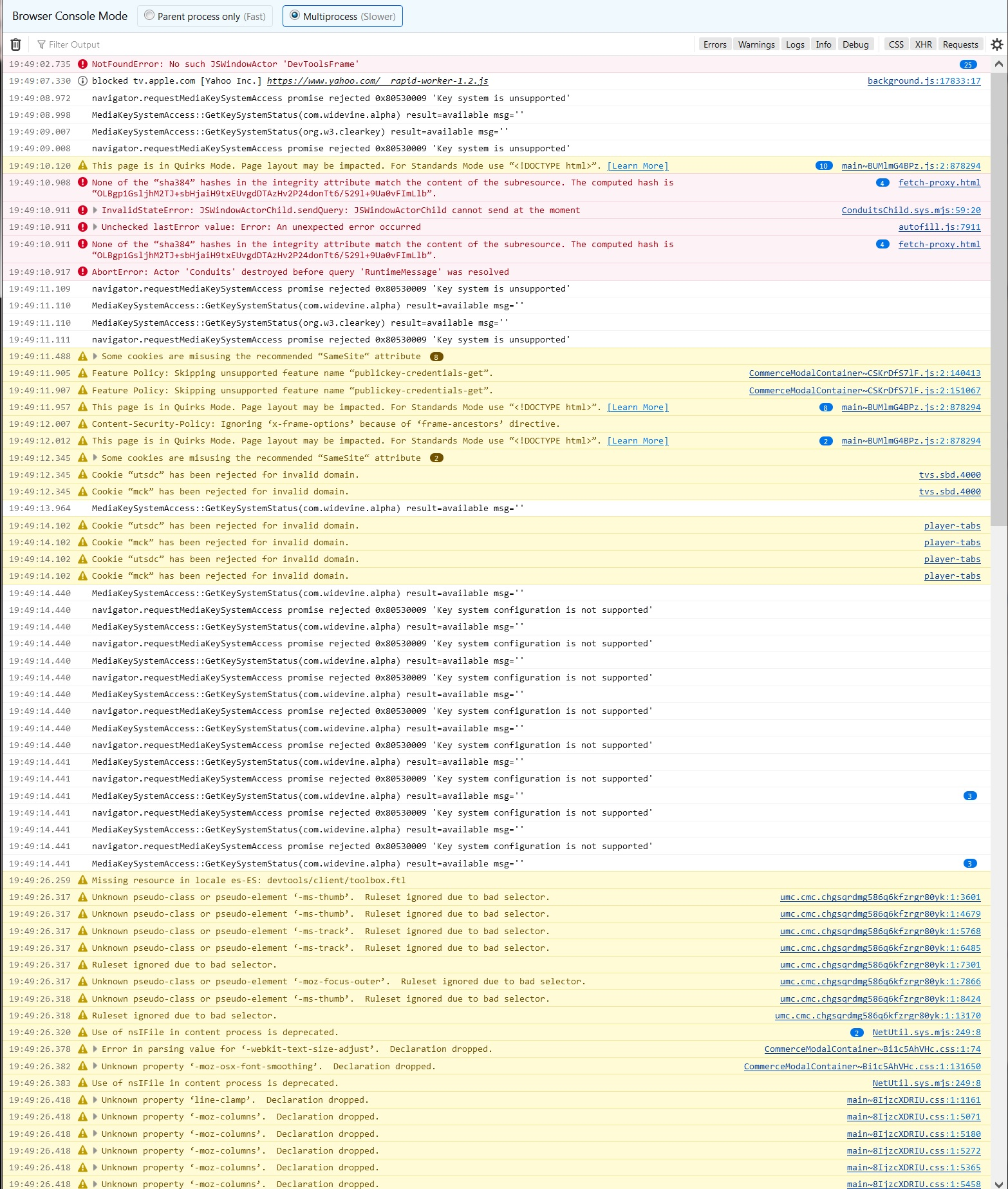Click info icon on blocked tv.apple.com row
Image resolution: width=1008 pixels, height=1189 pixels.
coord(82,81)
